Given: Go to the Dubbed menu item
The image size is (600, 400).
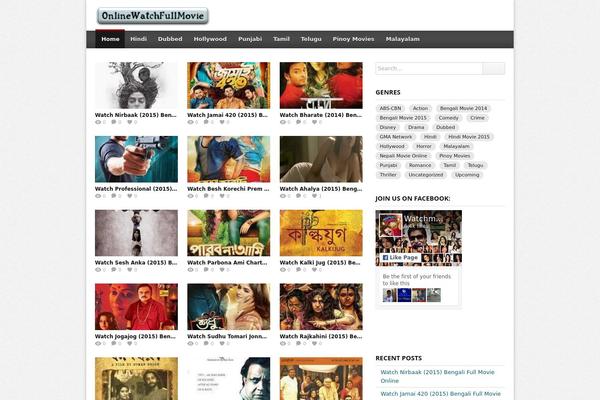Looking at the screenshot, I should pos(170,39).
